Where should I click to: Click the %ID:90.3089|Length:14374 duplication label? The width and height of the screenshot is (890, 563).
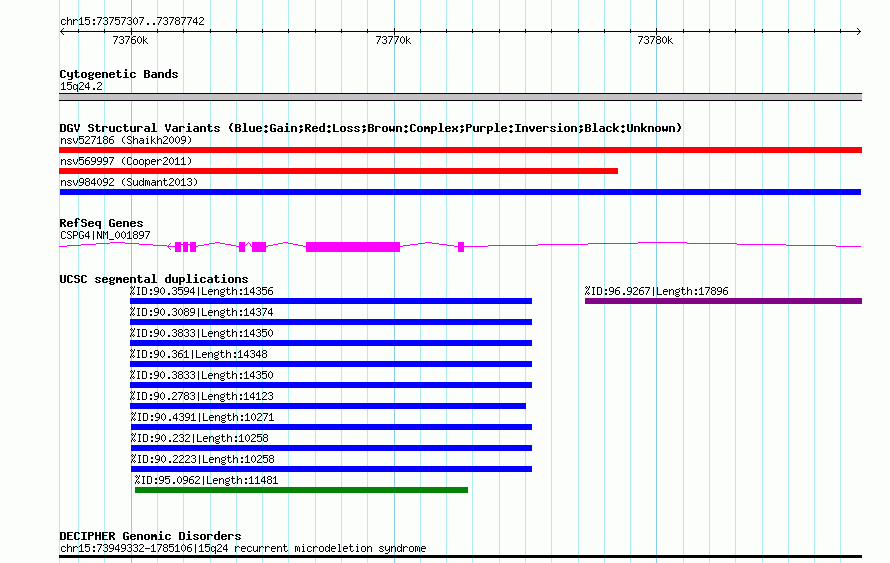point(201,312)
